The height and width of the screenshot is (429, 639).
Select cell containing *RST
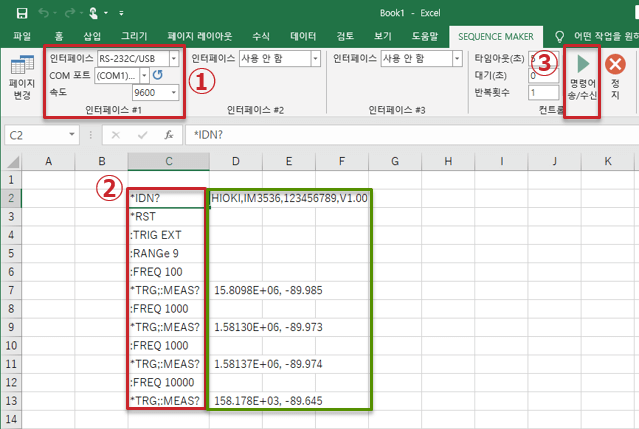coord(168,217)
